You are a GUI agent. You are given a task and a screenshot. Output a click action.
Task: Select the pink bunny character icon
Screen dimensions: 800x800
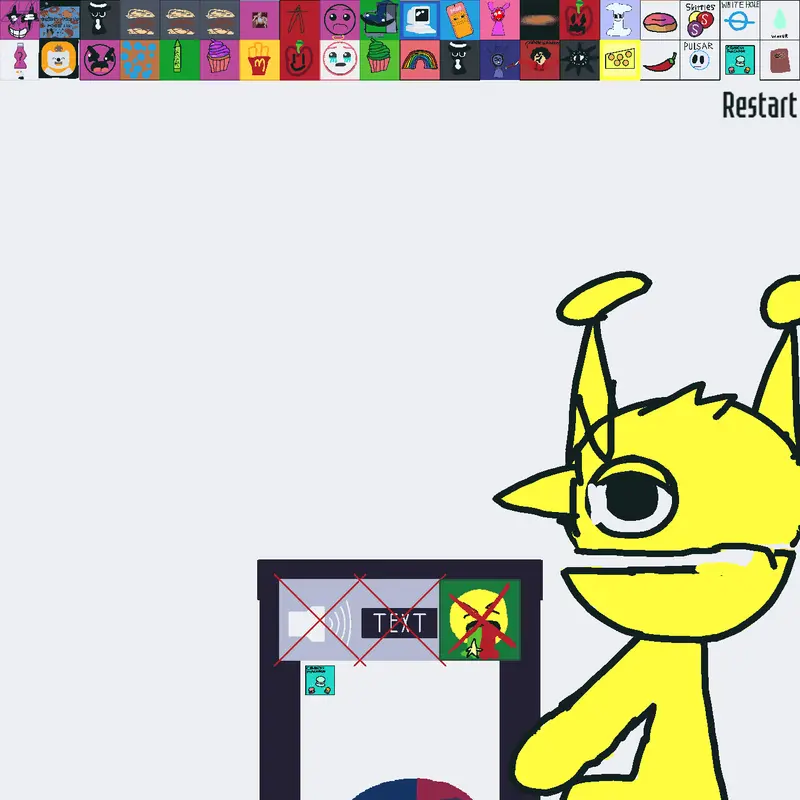(499, 20)
